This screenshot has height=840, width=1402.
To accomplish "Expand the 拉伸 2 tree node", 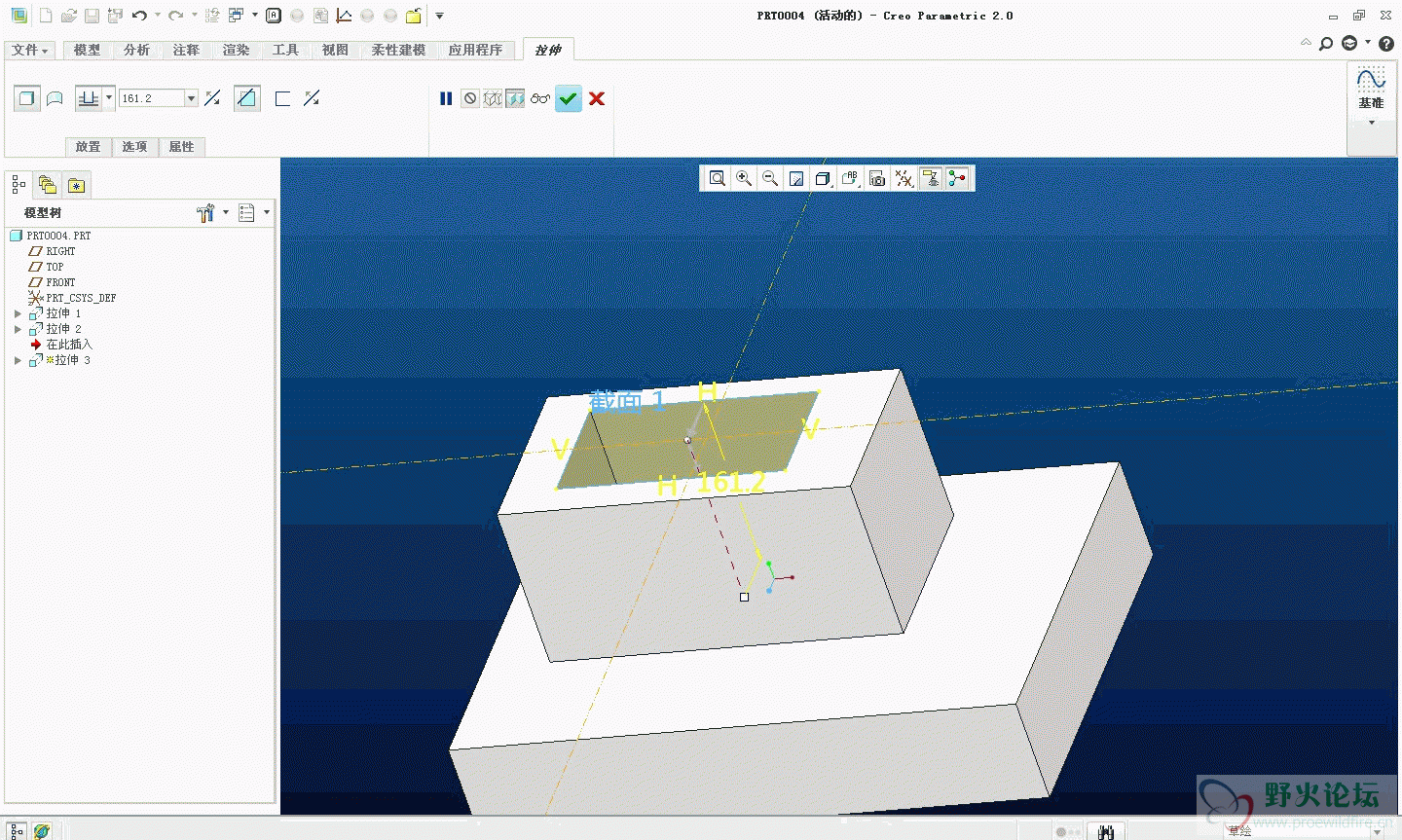I will (18, 329).
